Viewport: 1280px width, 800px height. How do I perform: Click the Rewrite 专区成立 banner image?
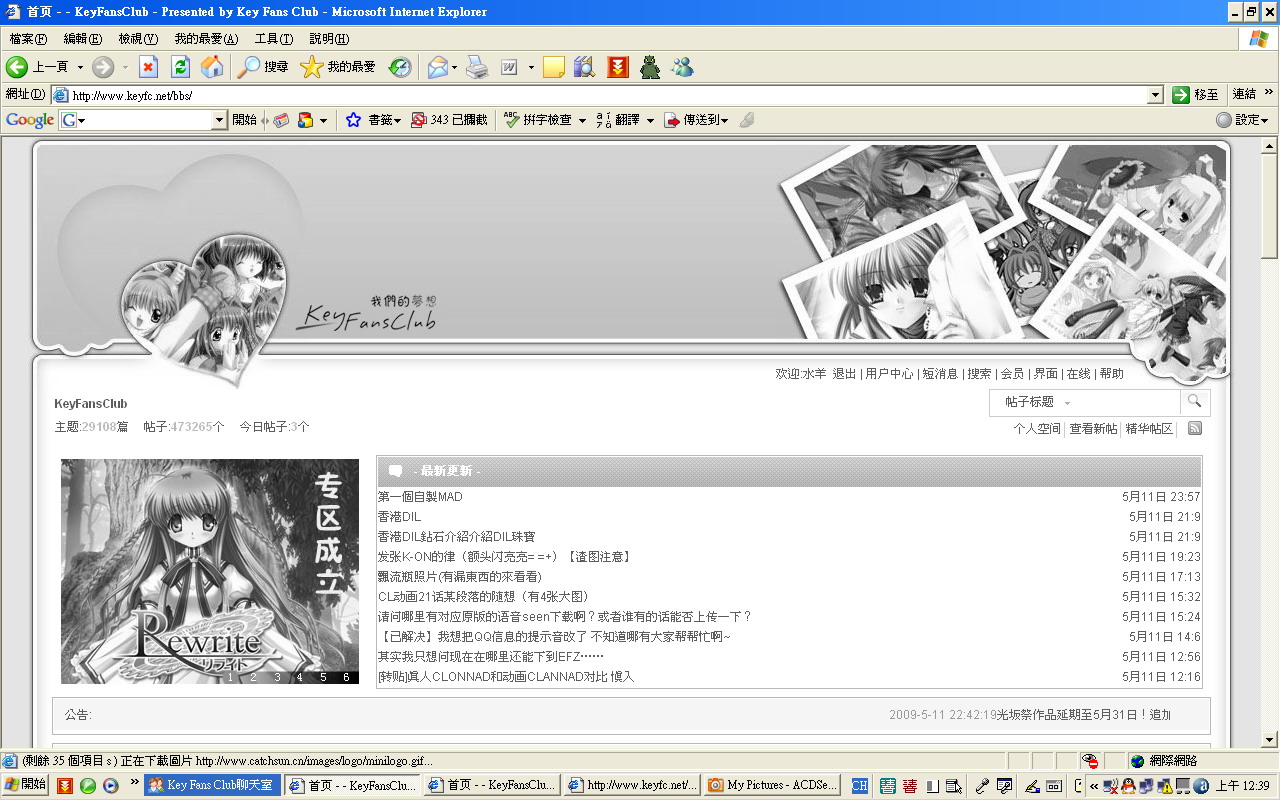coord(210,571)
